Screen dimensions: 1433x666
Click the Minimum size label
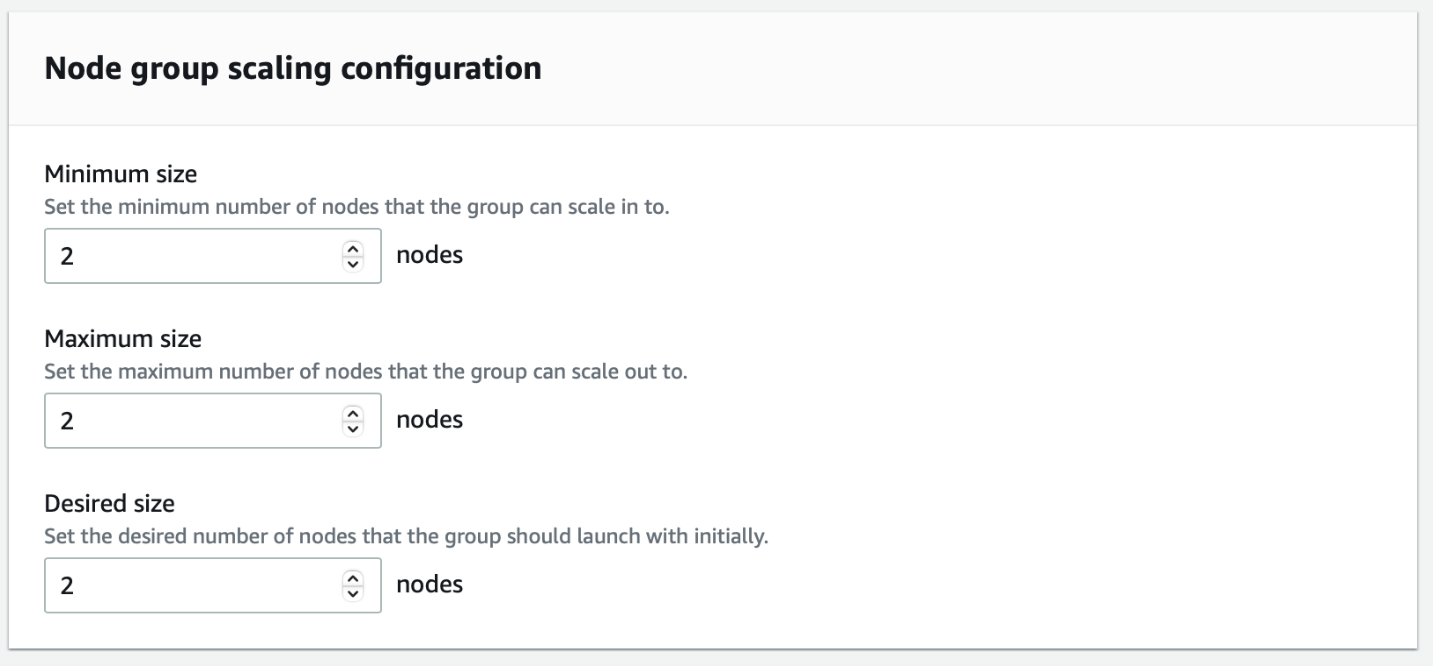point(121,174)
